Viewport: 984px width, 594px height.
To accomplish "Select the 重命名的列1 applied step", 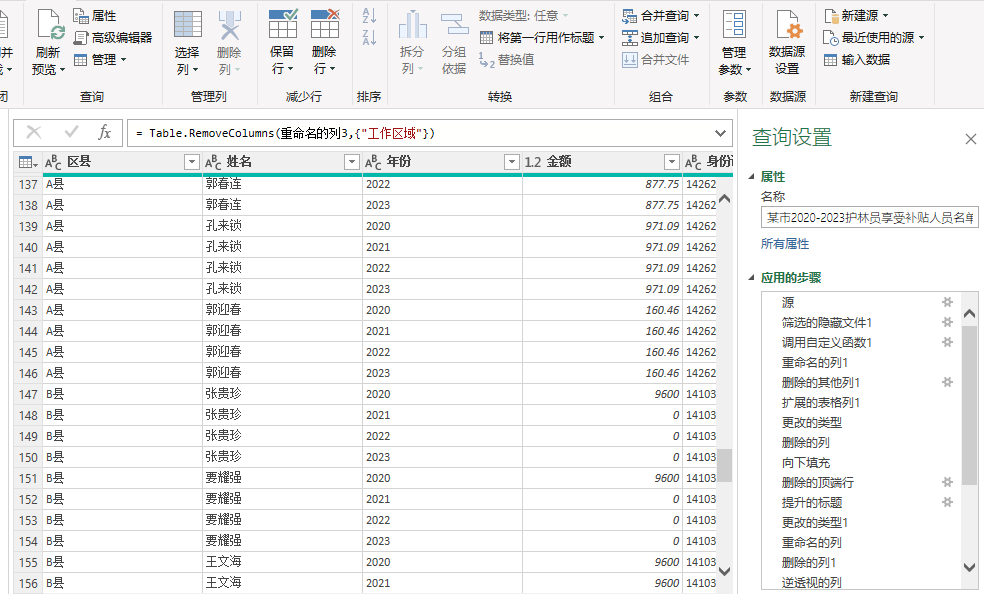I will point(815,363).
